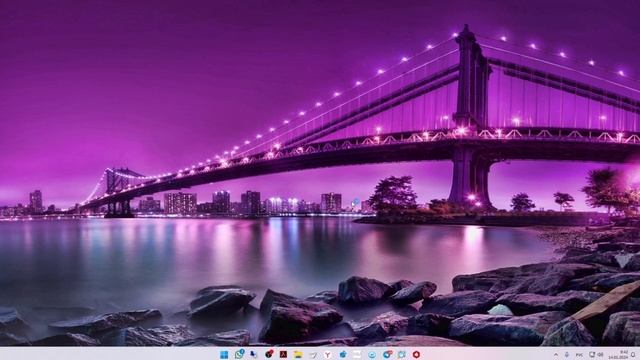Image resolution: width=640 pixels, height=360 pixels.
Task: Click the red-black round app icon
Action: click(x=269, y=354)
